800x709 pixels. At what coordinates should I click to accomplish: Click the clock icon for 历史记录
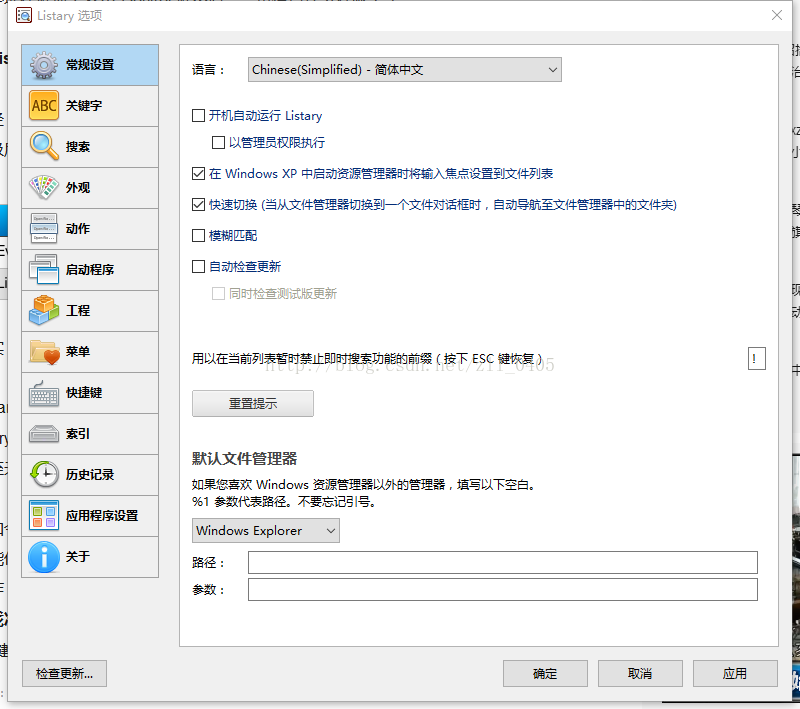pos(44,474)
